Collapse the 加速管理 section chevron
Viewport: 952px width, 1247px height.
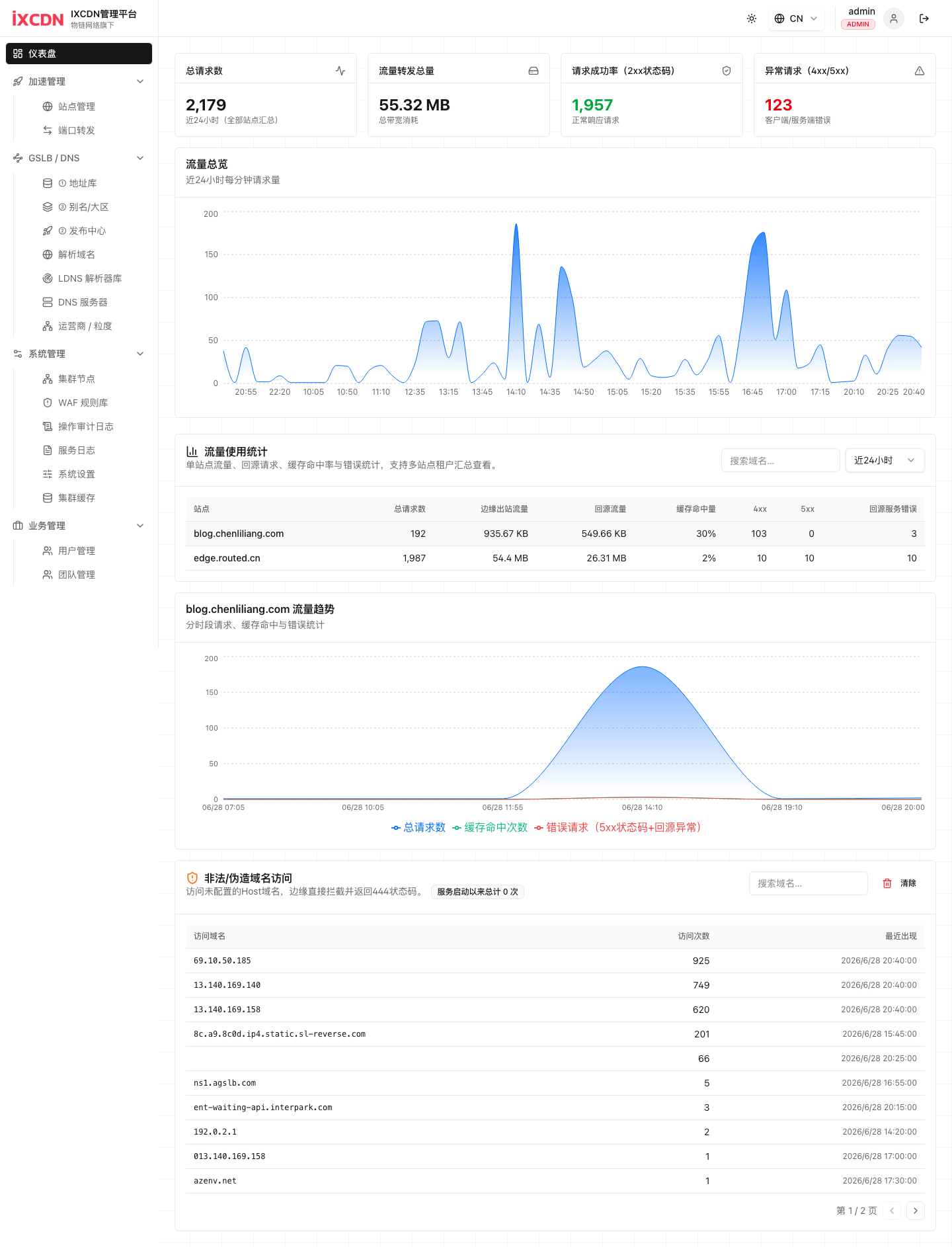(140, 81)
